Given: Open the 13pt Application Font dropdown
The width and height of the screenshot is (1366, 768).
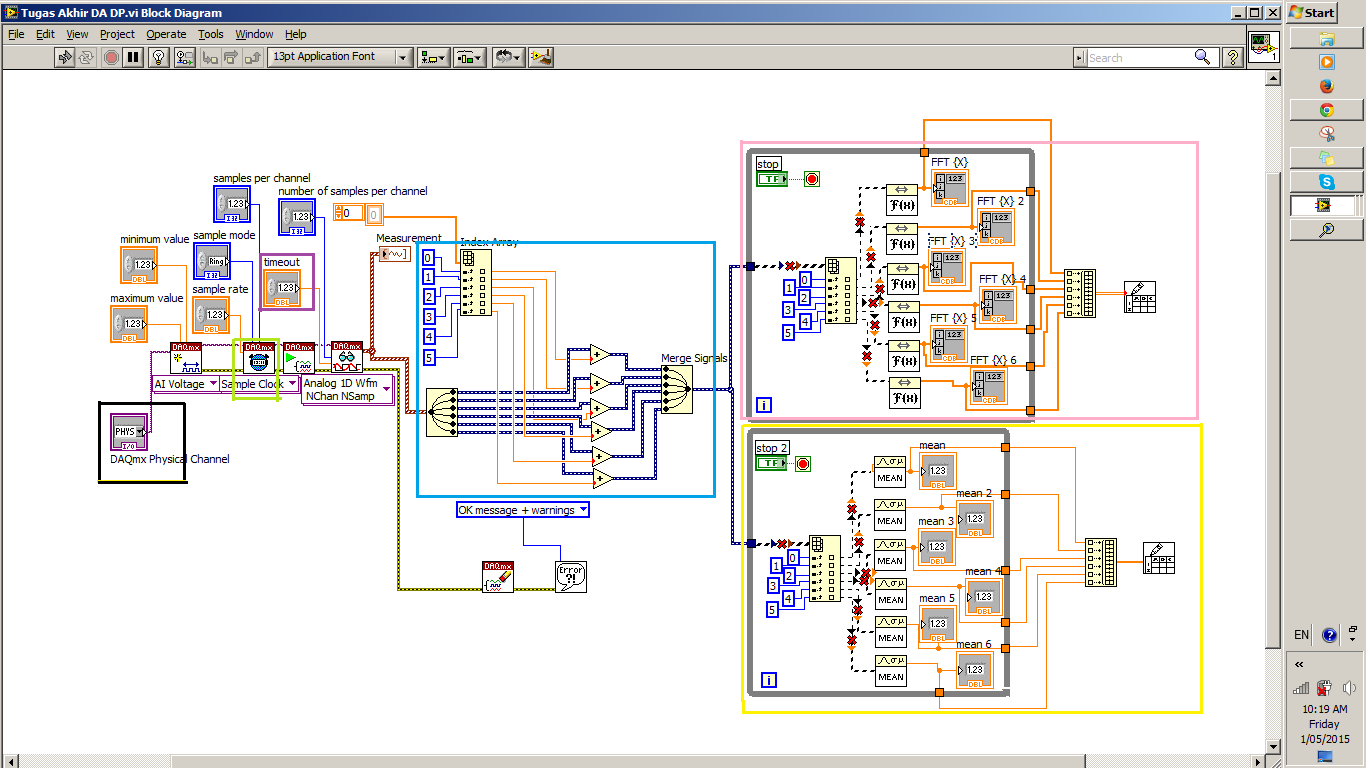Looking at the screenshot, I should pyautogui.click(x=340, y=57).
